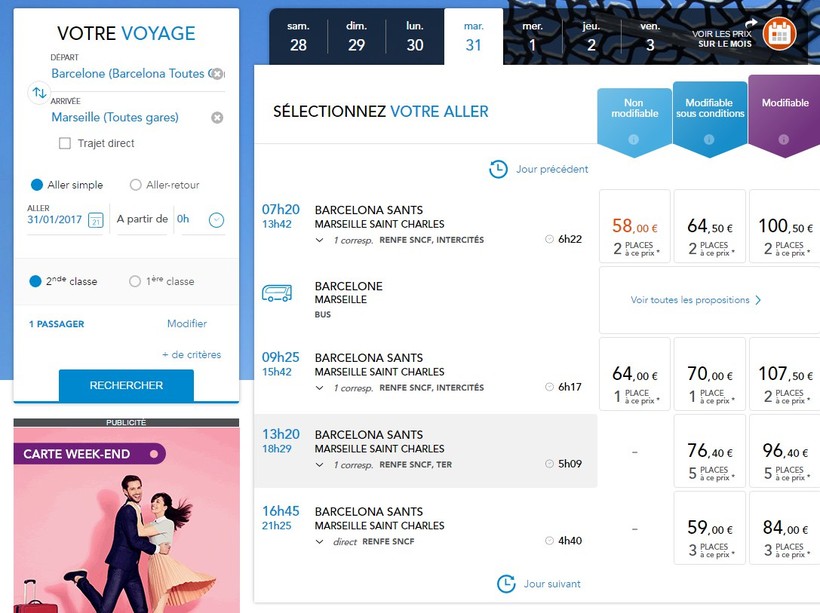Choose 1ère classe option
Image resolution: width=820 pixels, height=613 pixels.
click(x=136, y=282)
